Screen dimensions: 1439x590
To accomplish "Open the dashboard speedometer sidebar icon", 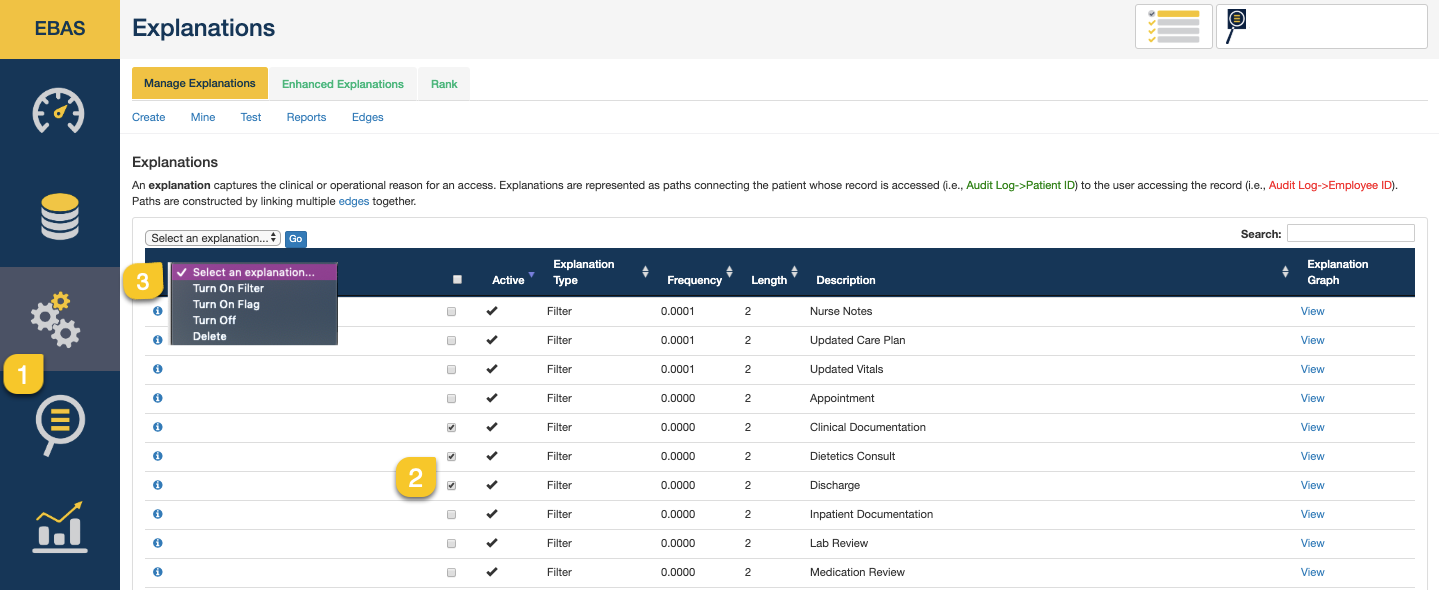I will 59,111.
